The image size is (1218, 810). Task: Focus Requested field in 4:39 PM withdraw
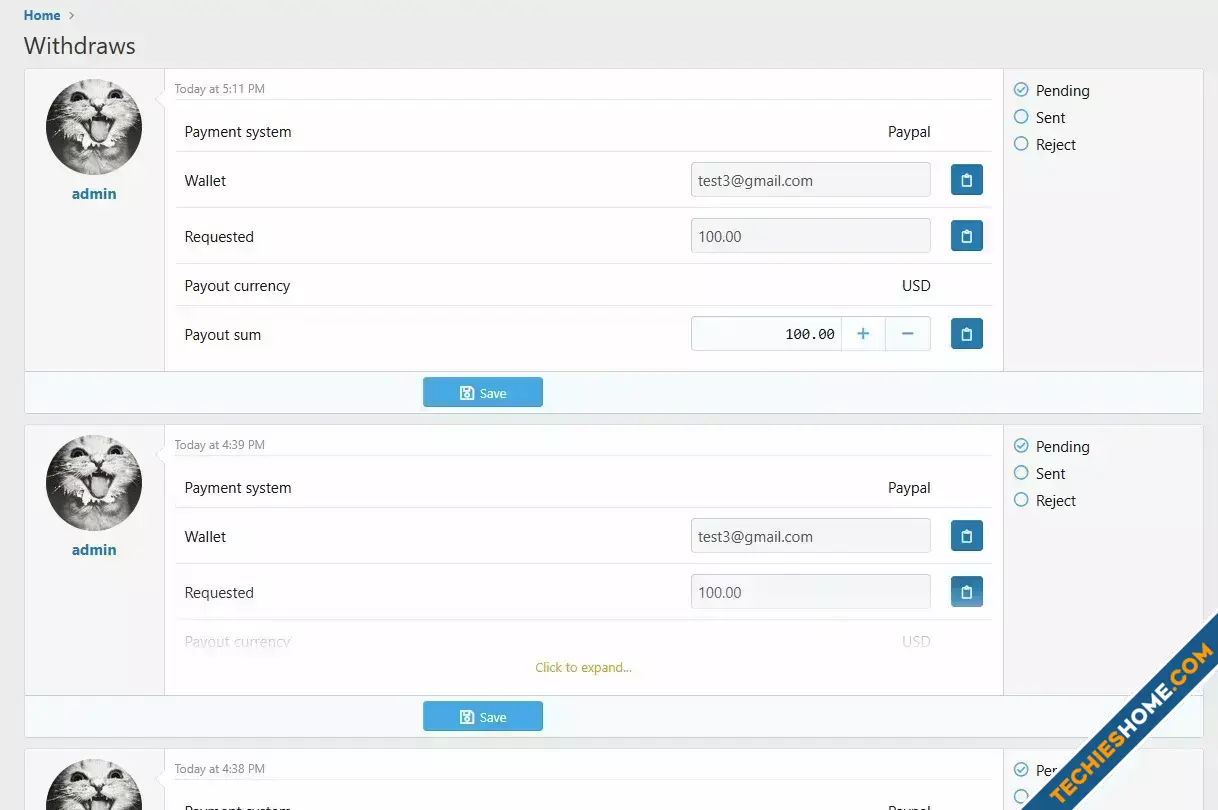(x=811, y=592)
